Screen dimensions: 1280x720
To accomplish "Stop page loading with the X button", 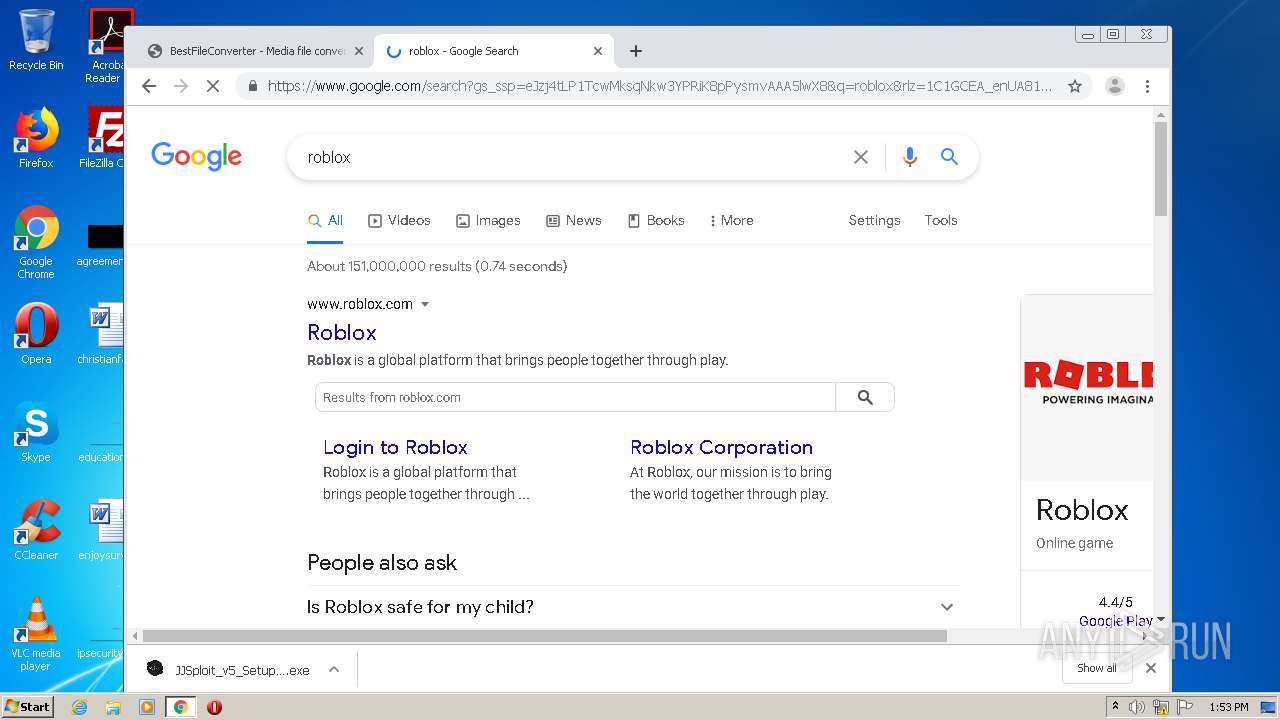I will (212, 86).
